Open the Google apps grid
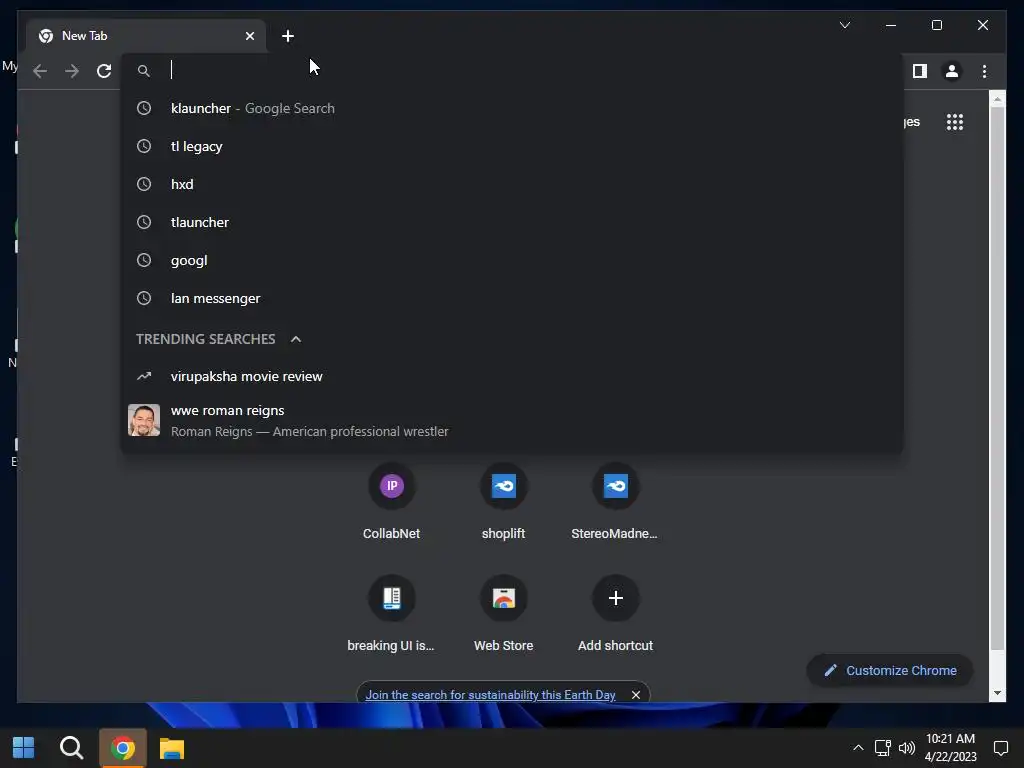1024x768 pixels. click(955, 121)
